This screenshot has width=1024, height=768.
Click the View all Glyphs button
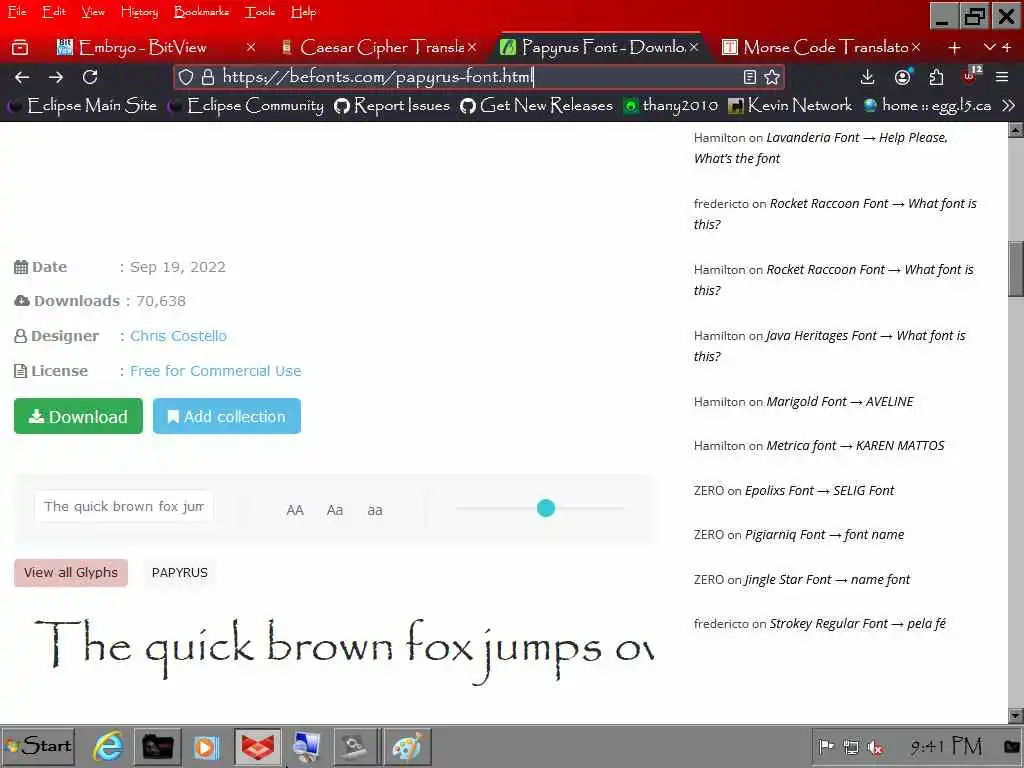click(71, 573)
